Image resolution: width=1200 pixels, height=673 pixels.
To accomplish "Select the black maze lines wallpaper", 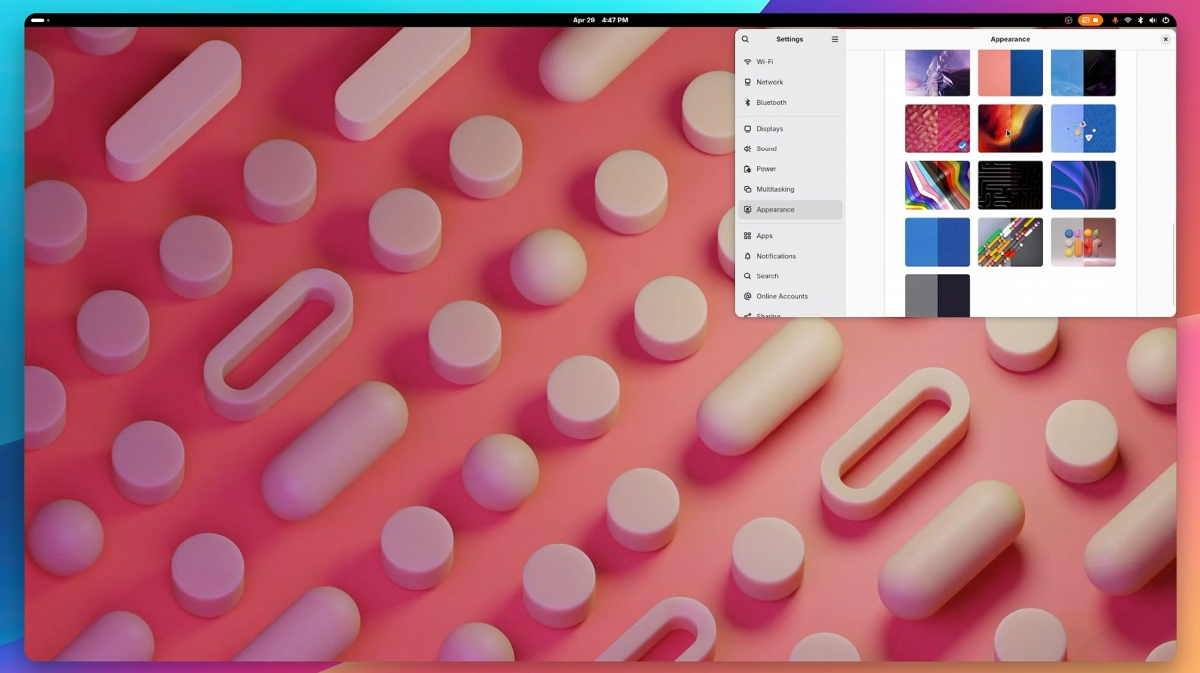I will pos(1010,185).
